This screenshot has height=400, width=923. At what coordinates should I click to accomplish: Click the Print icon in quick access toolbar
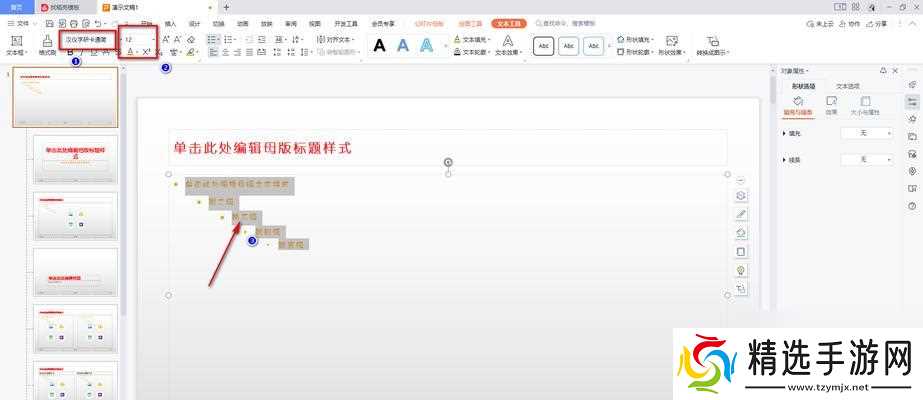[74, 24]
